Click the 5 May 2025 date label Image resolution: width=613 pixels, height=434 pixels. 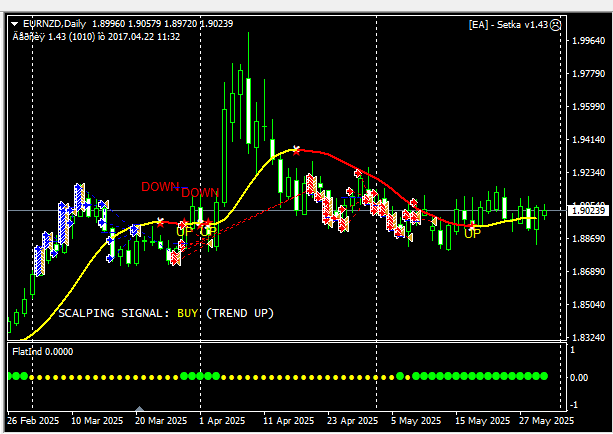point(416,421)
